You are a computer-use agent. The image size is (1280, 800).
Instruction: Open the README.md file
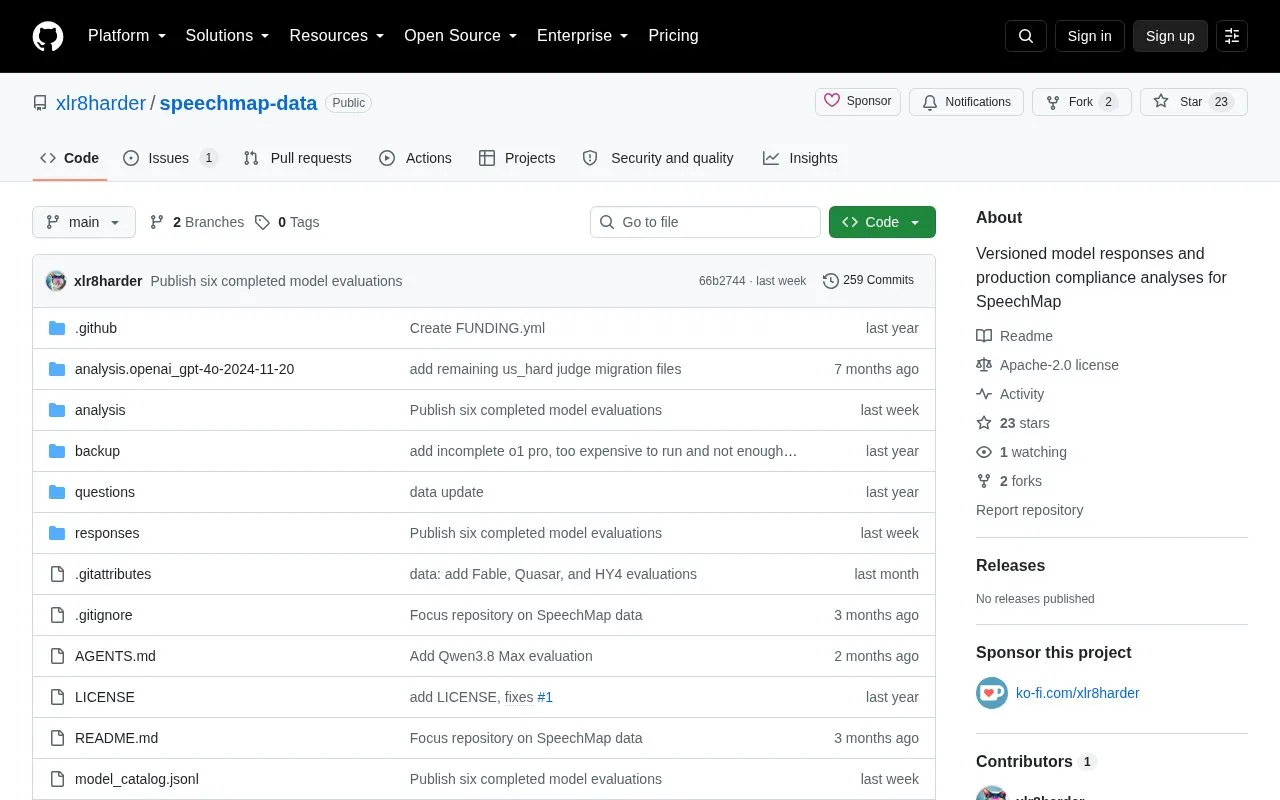116,738
